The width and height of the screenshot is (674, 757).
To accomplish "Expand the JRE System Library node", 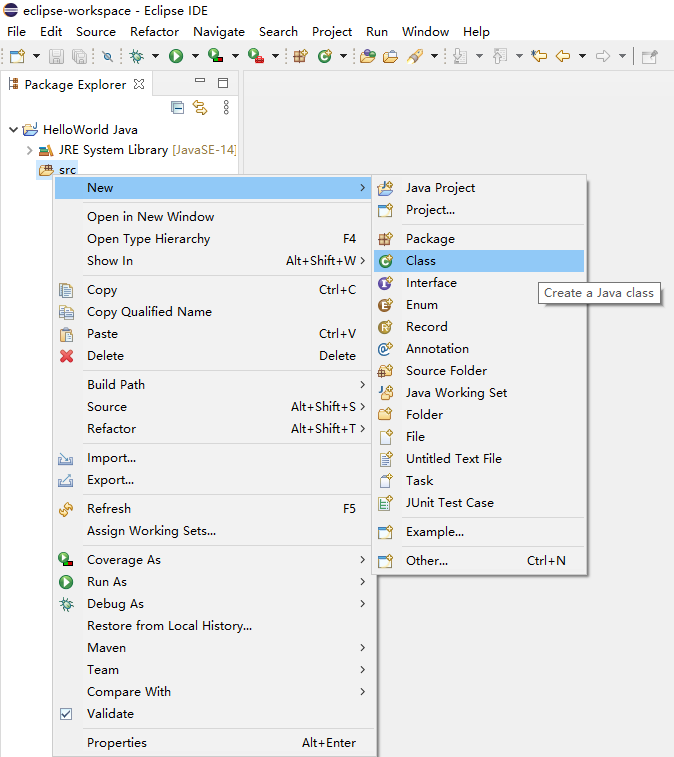I will (29, 150).
